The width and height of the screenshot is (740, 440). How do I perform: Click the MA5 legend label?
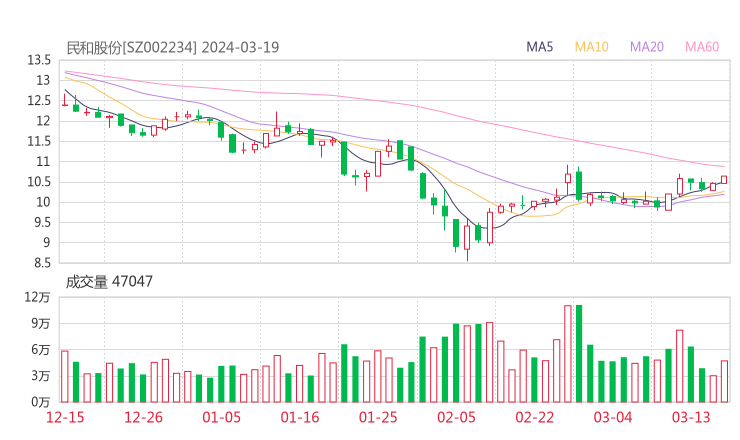pyautogui.click(x=539, y=47)
